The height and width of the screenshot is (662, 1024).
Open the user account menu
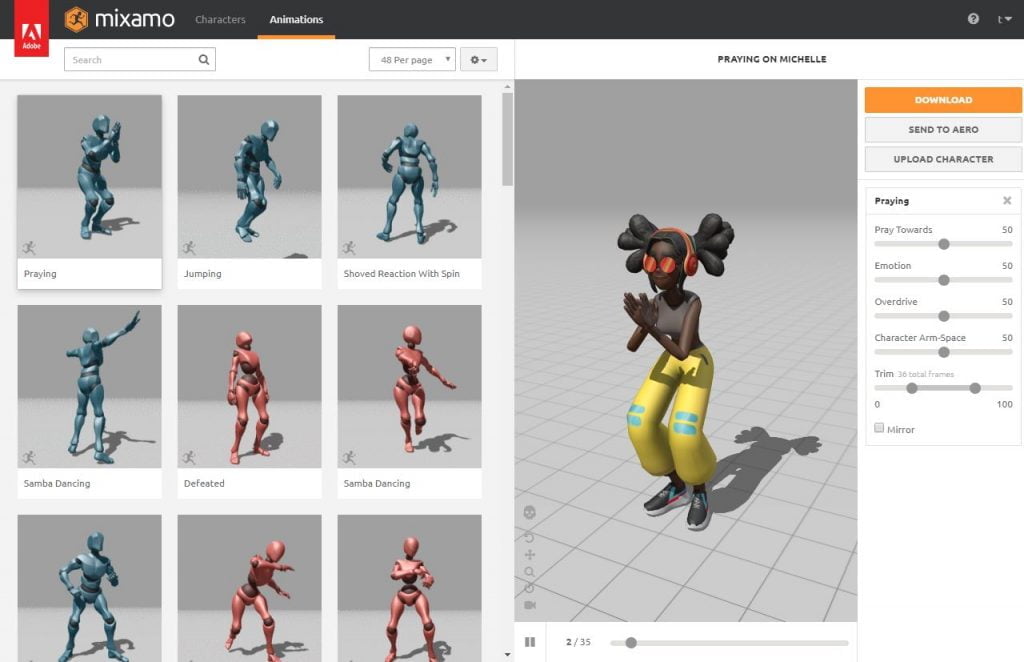(x=1004, y=19)
